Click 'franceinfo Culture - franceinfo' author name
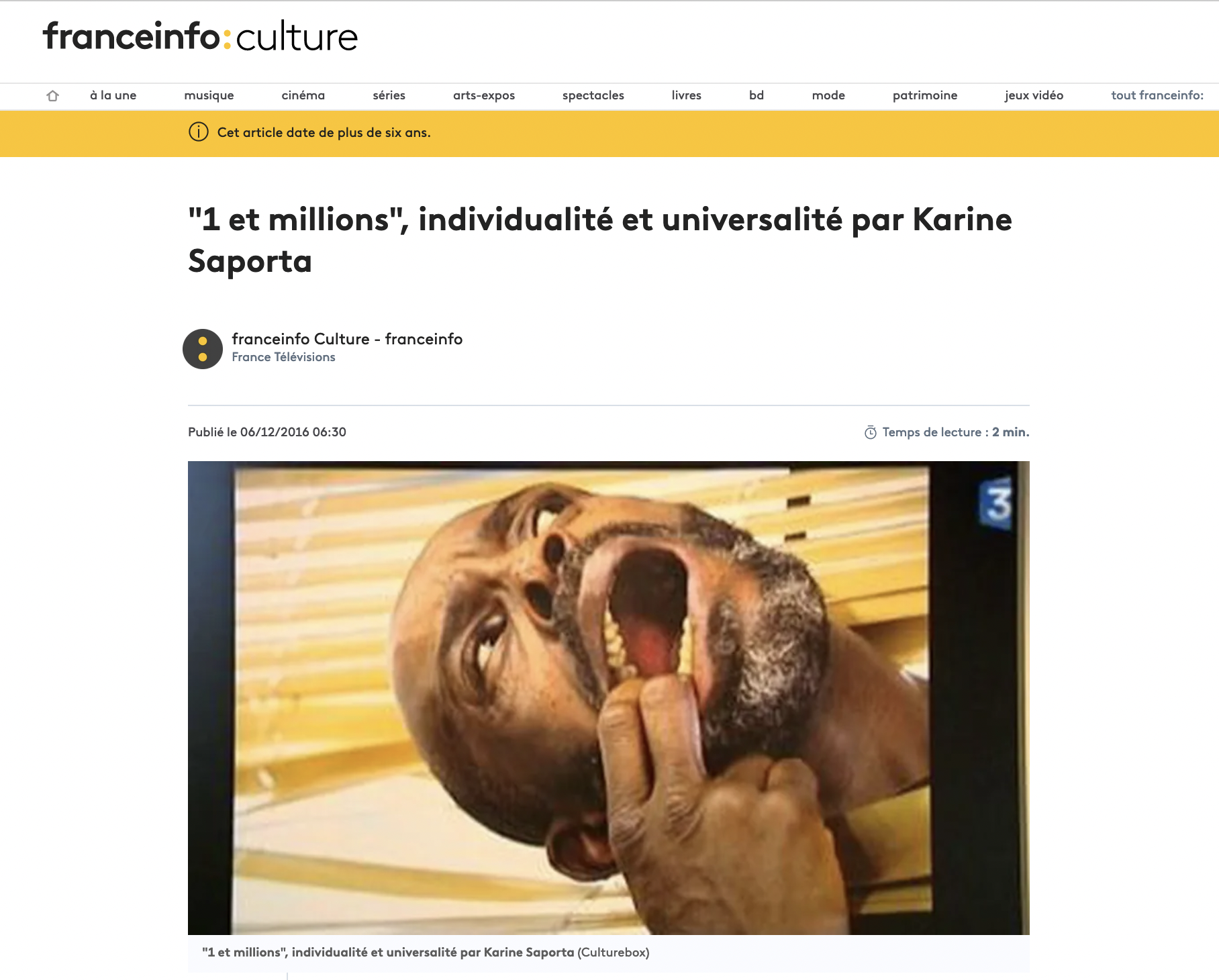 [x=347, y=339]
